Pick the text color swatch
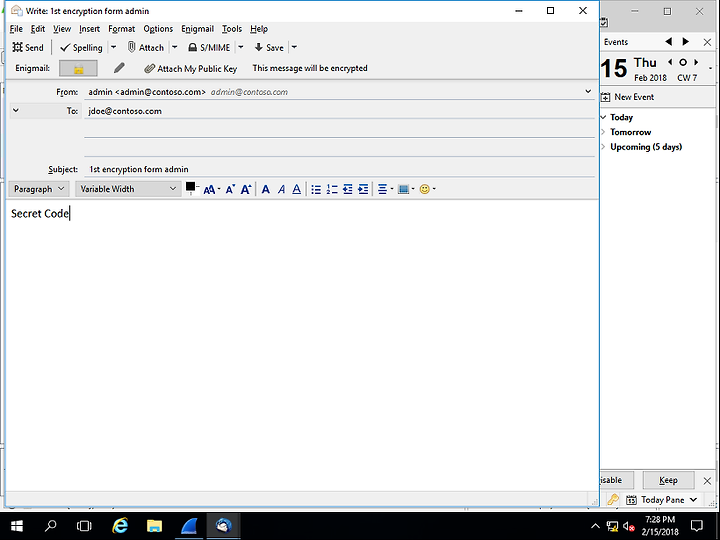 pos(190,187)
